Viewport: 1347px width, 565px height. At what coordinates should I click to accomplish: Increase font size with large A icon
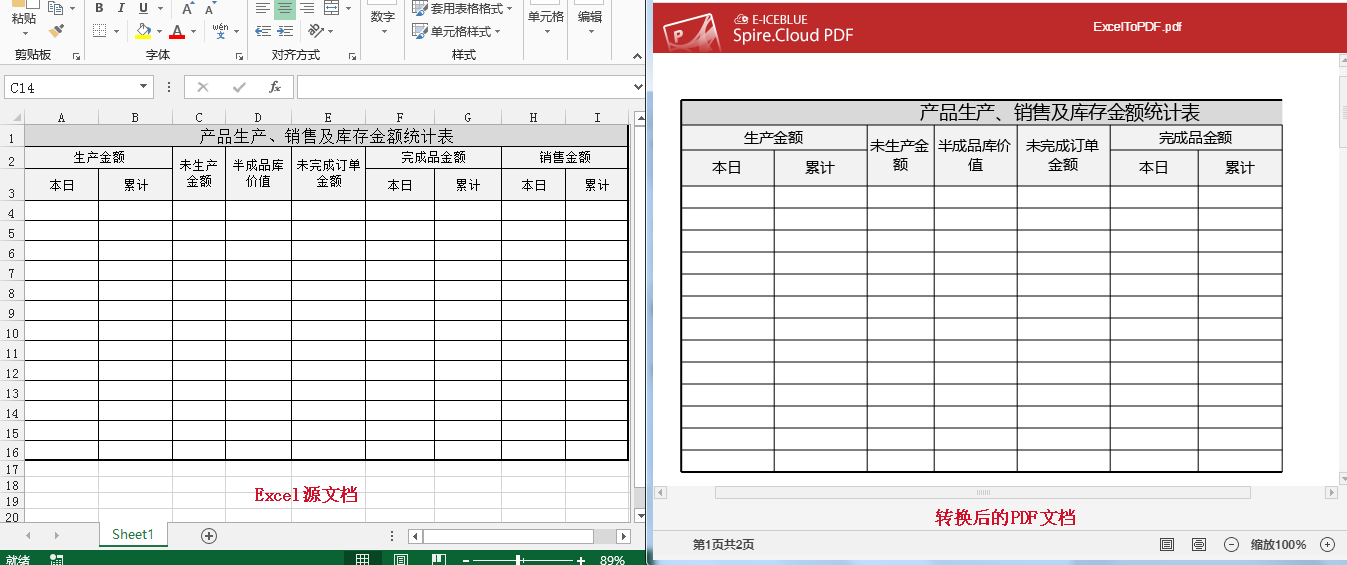click(x=186, y=8)
